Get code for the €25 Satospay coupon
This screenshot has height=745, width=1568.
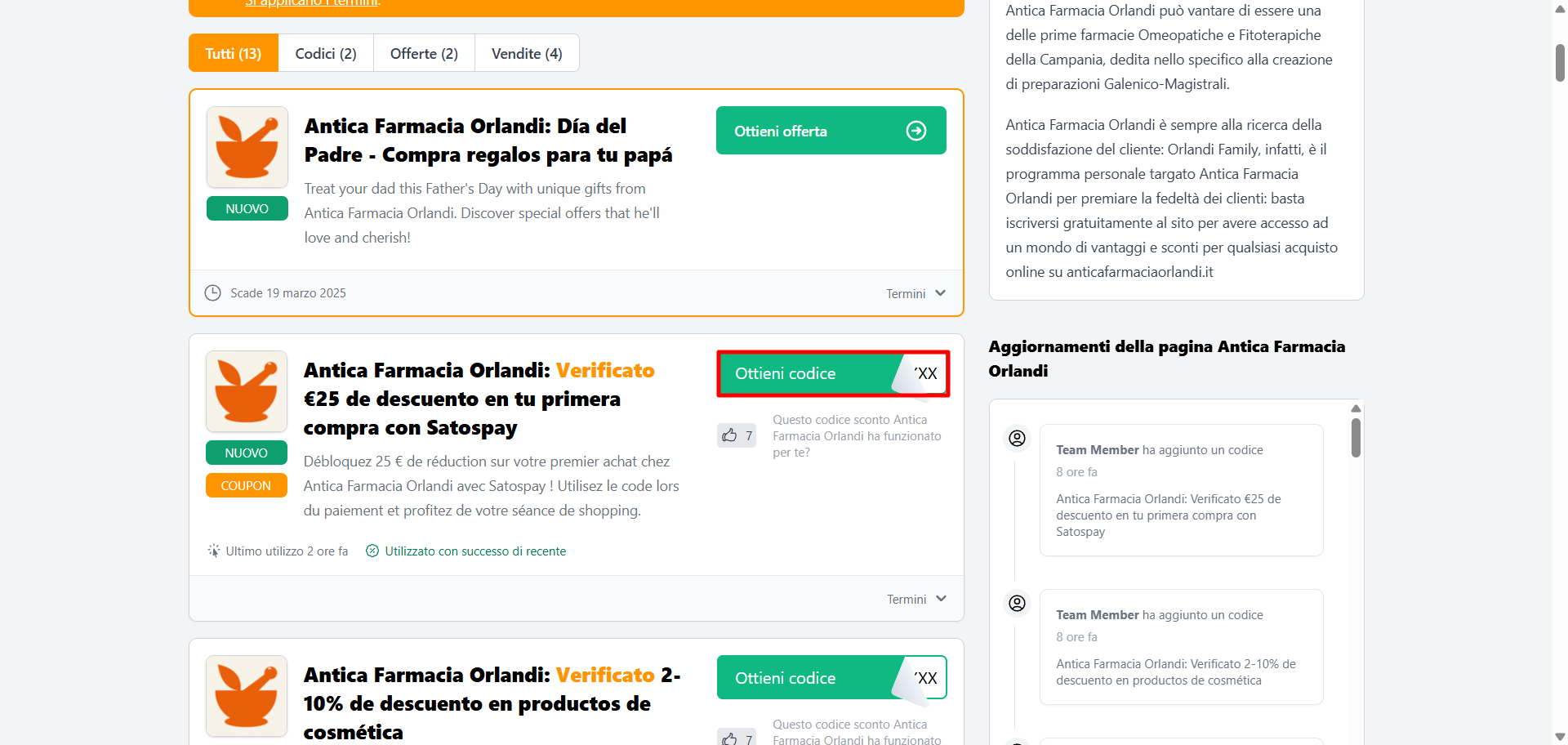(x=833, y=373)
